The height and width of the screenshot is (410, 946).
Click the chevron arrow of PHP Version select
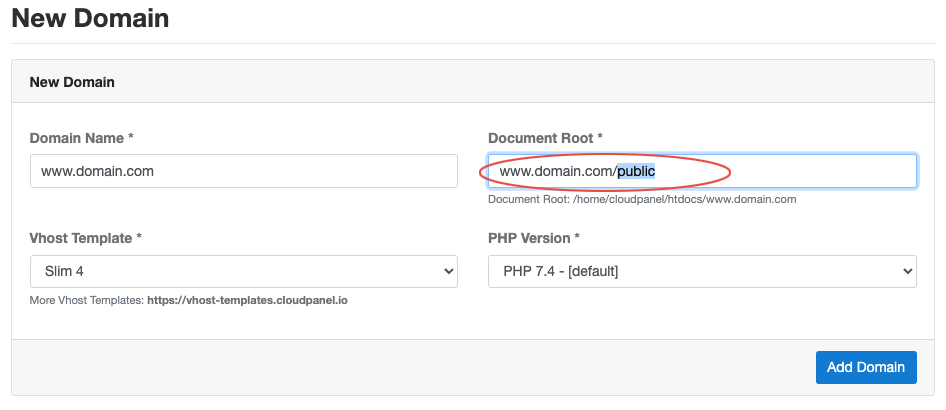(907, 271)
